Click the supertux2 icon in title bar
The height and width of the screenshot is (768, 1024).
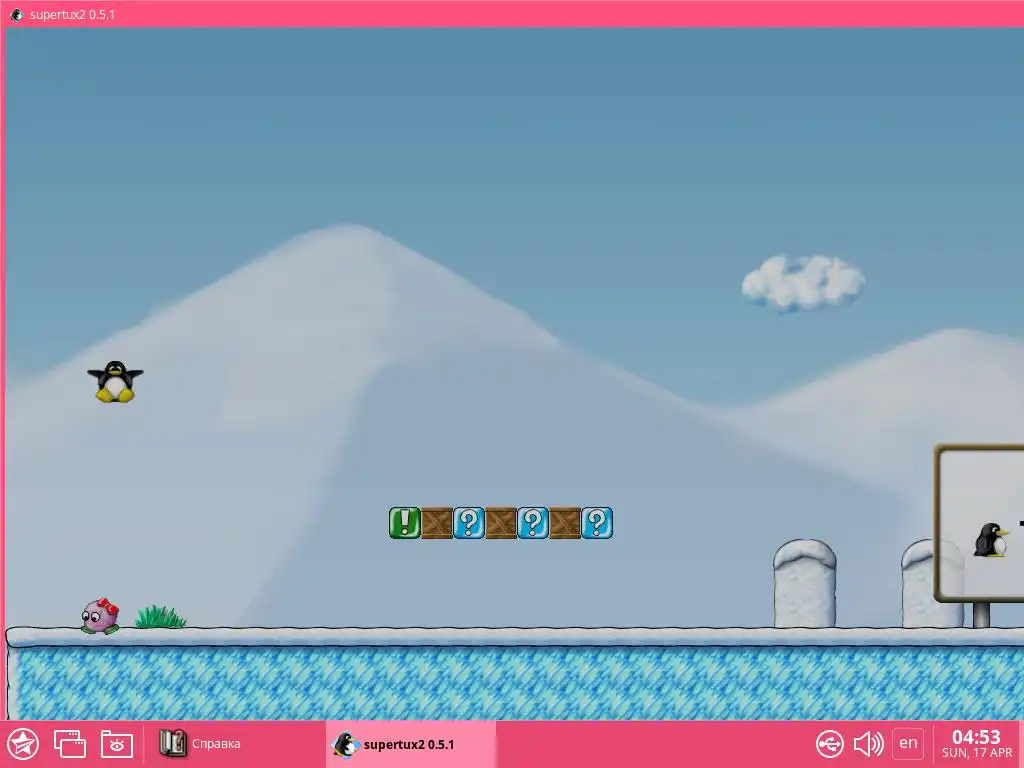[16, 14]
